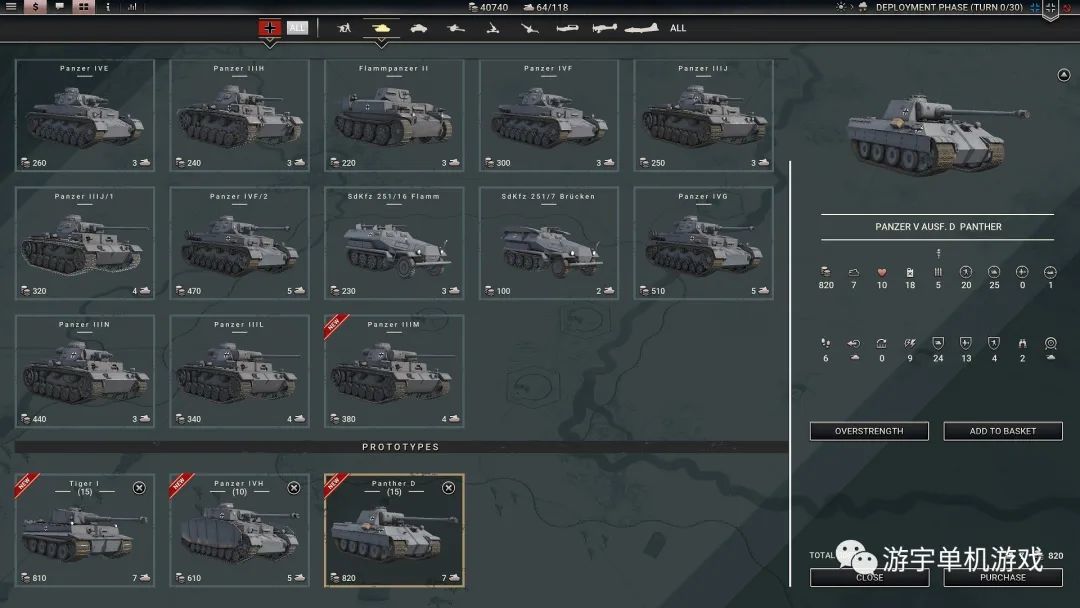Click the info icon in the top bar
The width and height of the screenshot is (1080, 608).
point(108,7)
